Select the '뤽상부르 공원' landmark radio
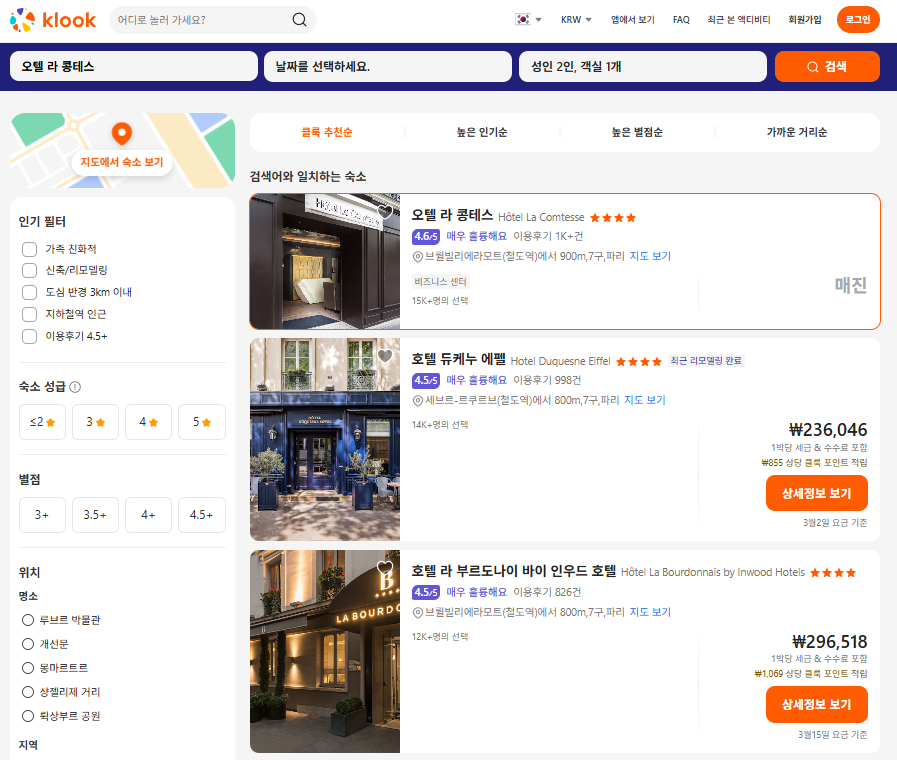This screenshot has height=760, width=897. click(x=27, y=716)
